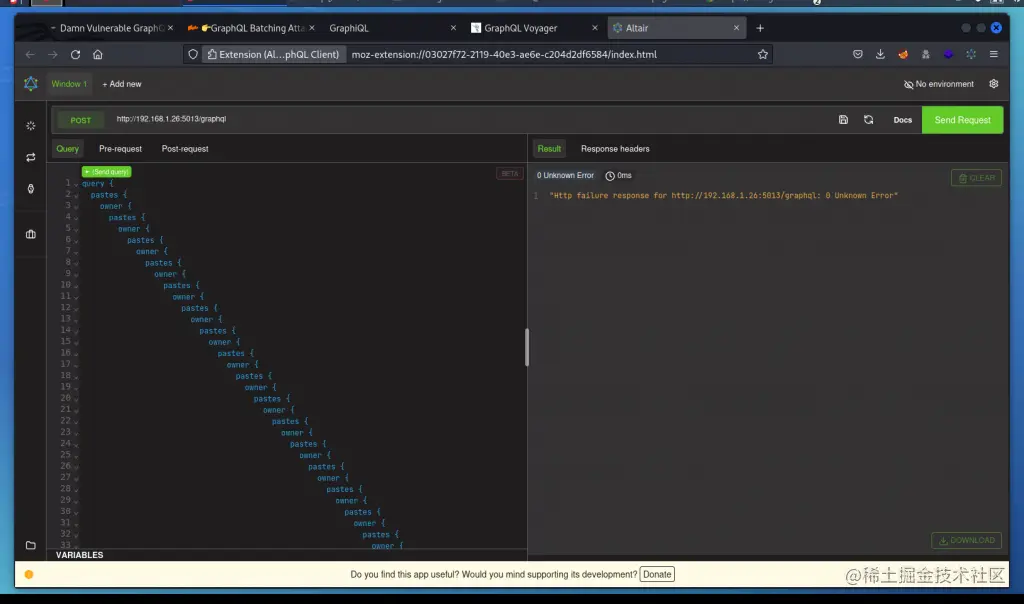Viewport: 1024px width, 604px height.
Task: Click the Donate button
Action: [x=657, y=575]
